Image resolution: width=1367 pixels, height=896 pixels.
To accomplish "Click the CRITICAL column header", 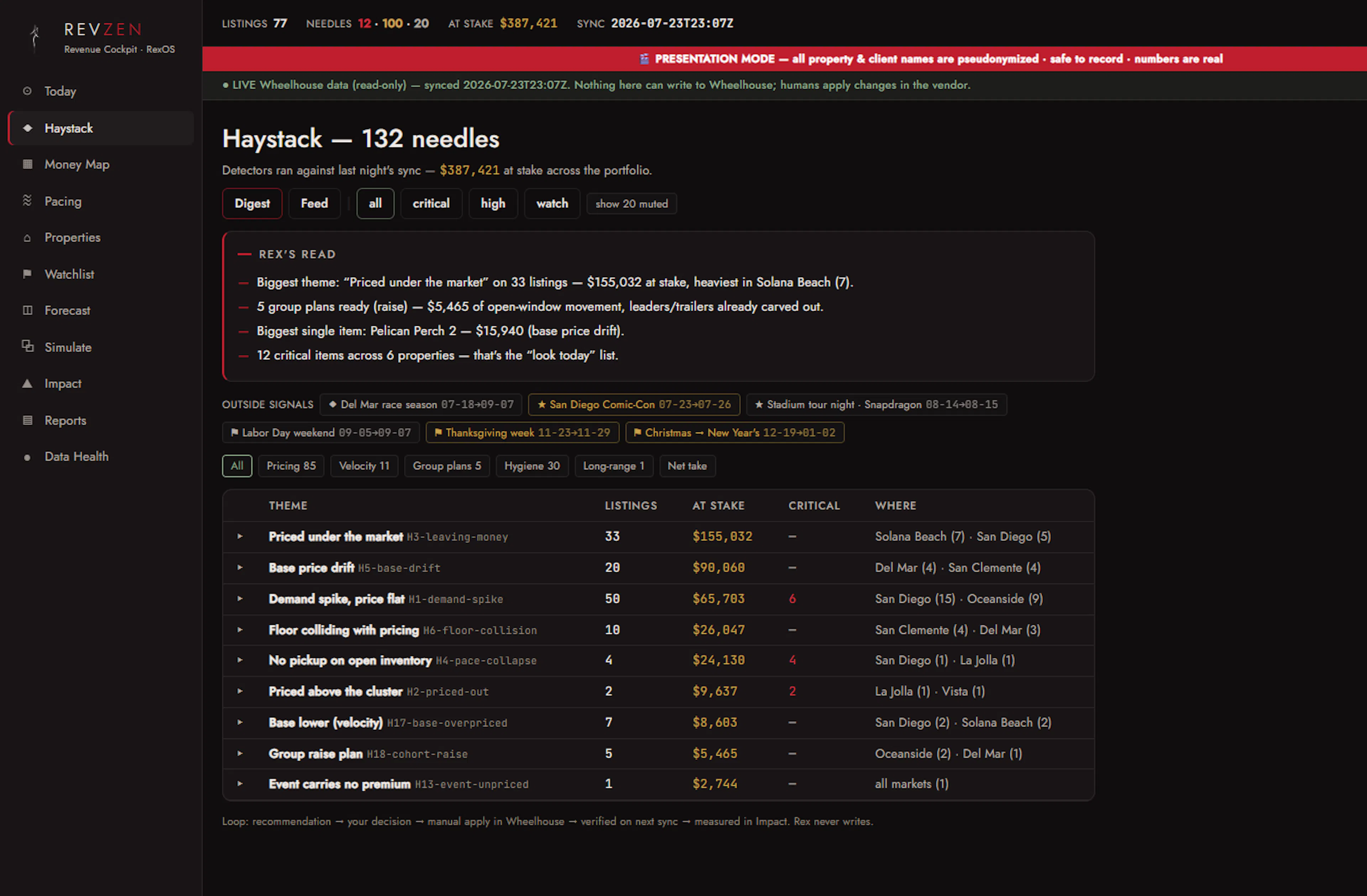I will point(814,506).
